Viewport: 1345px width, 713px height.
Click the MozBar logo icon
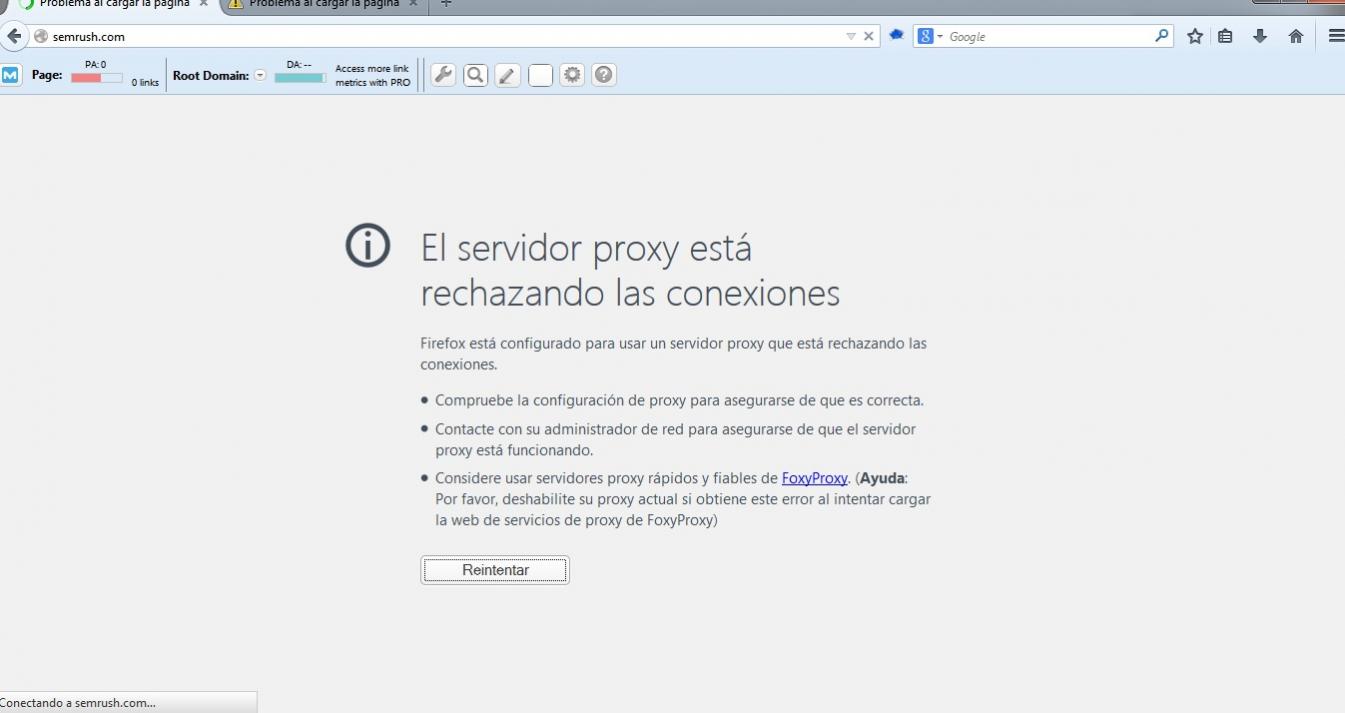point(10,75)
